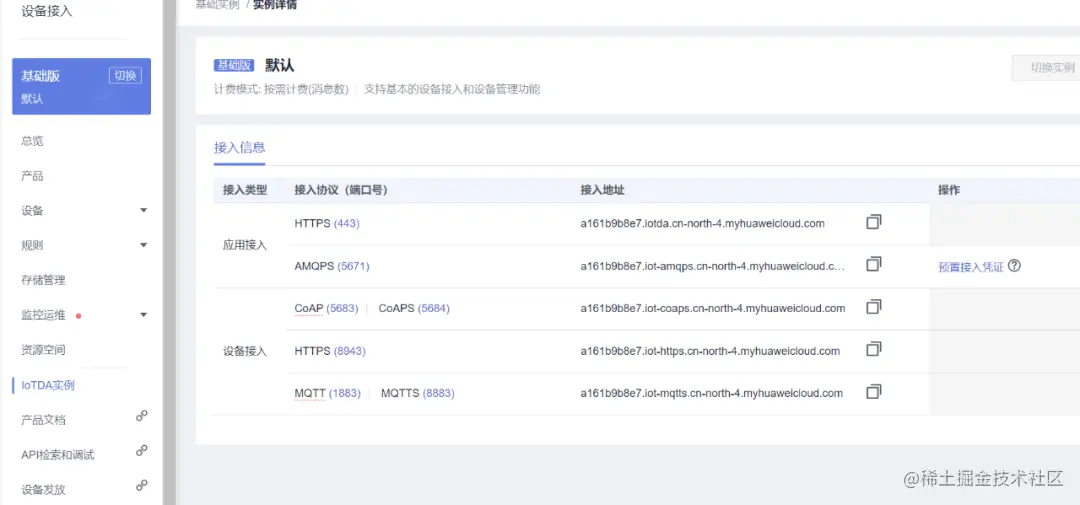Select the 基础版 默认 instance card
The width and height of the screenshot is (1080, 505).
(x=81, y=86)
